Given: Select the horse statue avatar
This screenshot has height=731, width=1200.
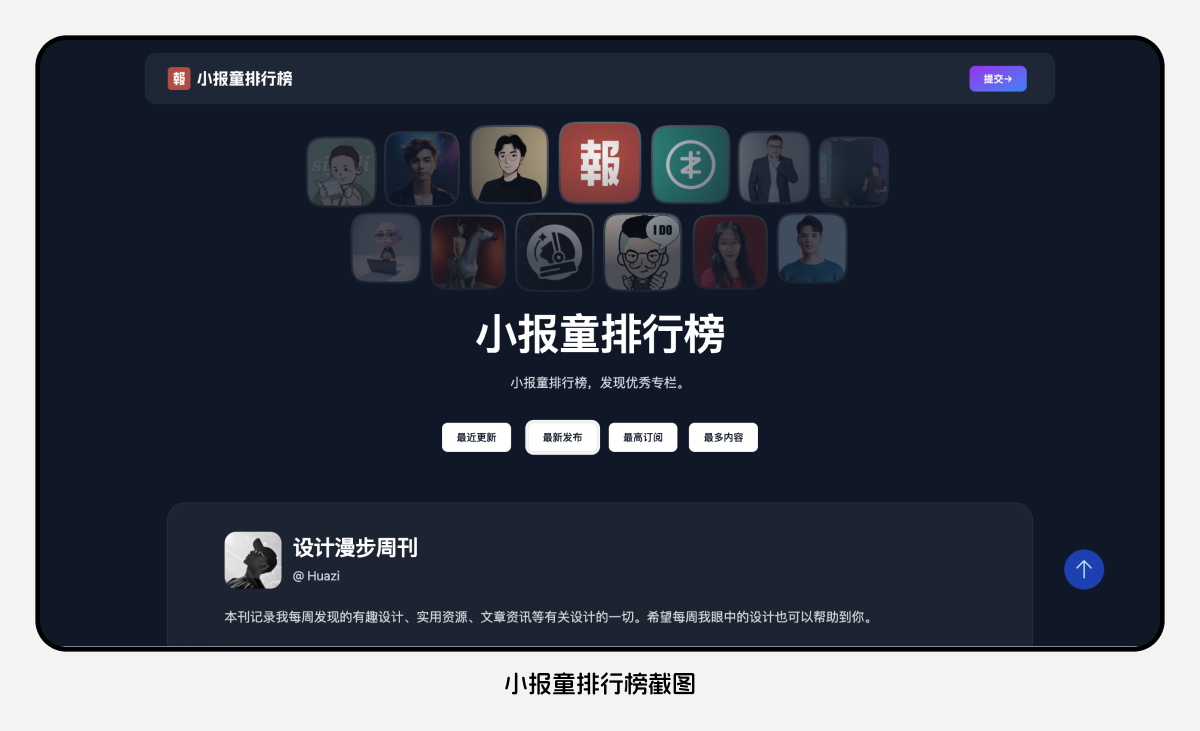Looking at the screenshot, I should point(468,252).
